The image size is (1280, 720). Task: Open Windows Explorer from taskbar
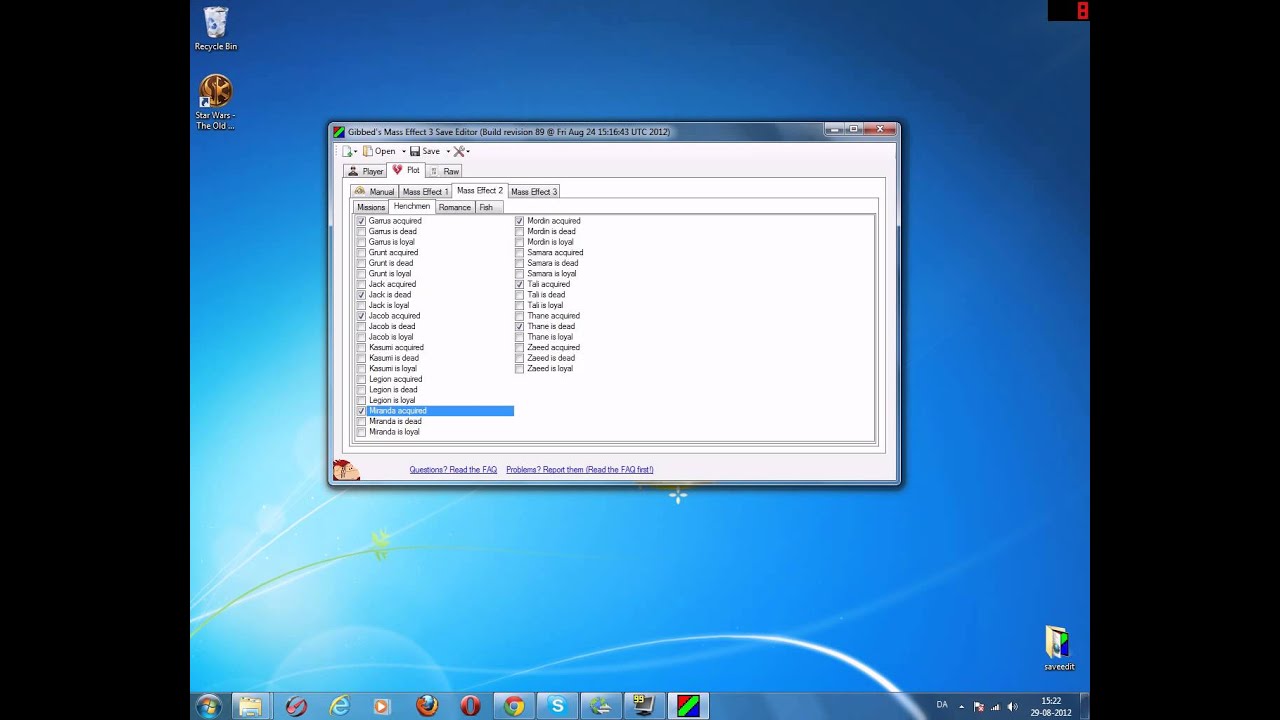point(250,706)
